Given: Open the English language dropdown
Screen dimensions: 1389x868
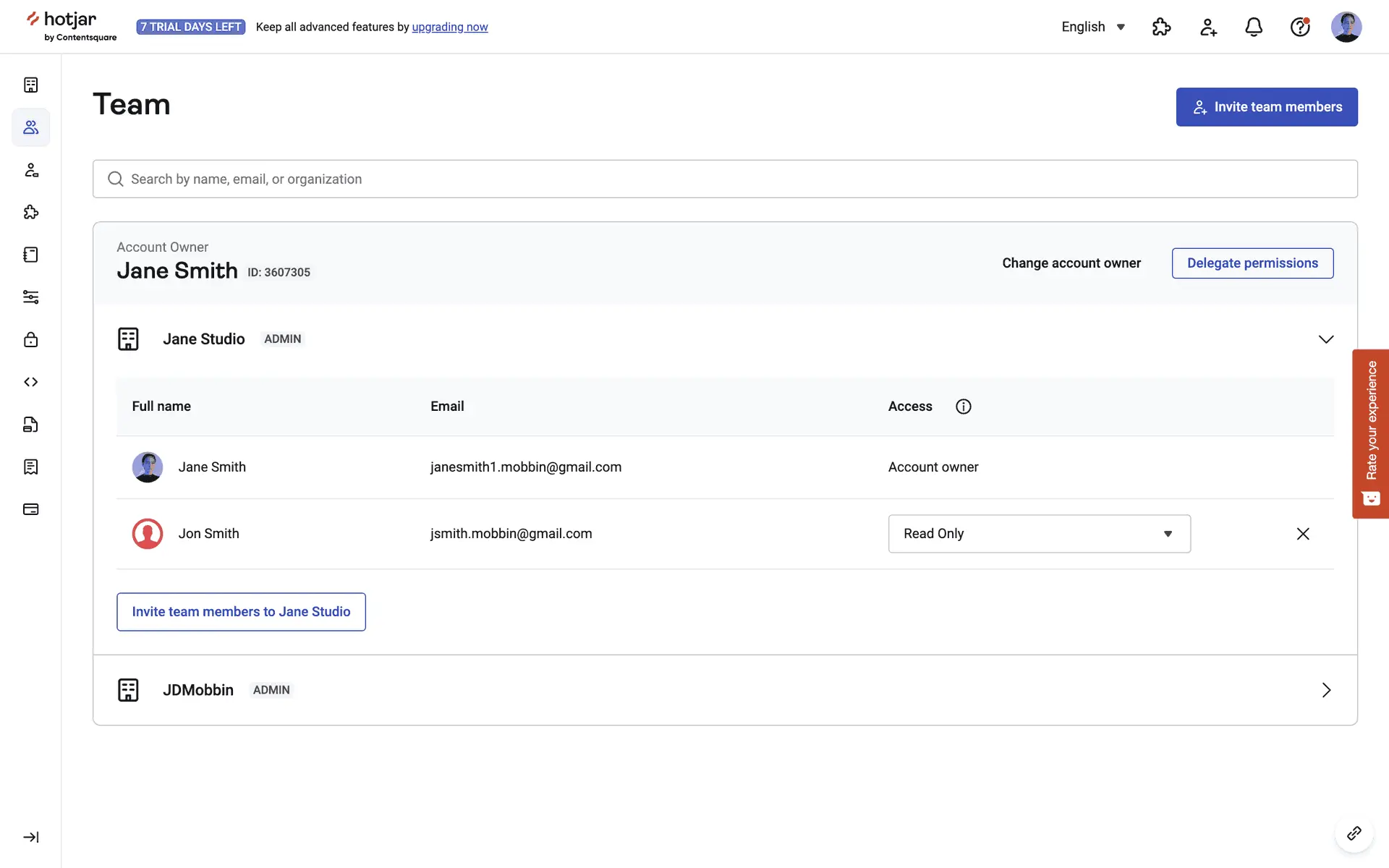Looking at the screenshot, I should coord(1092,27).
